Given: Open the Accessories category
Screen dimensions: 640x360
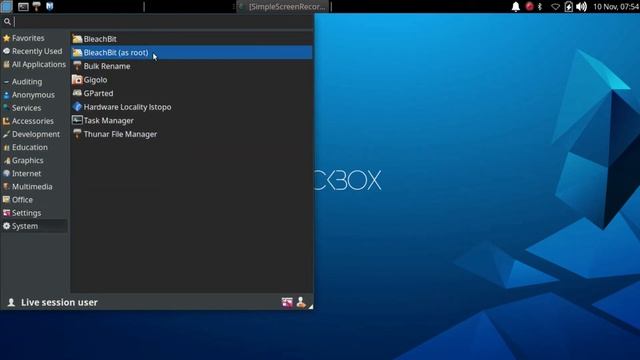Looking at the screenshot, I should coord(34,121).
